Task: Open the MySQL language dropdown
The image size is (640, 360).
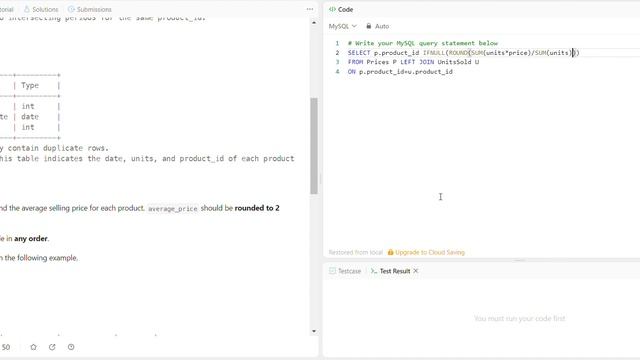Action: 342,26
